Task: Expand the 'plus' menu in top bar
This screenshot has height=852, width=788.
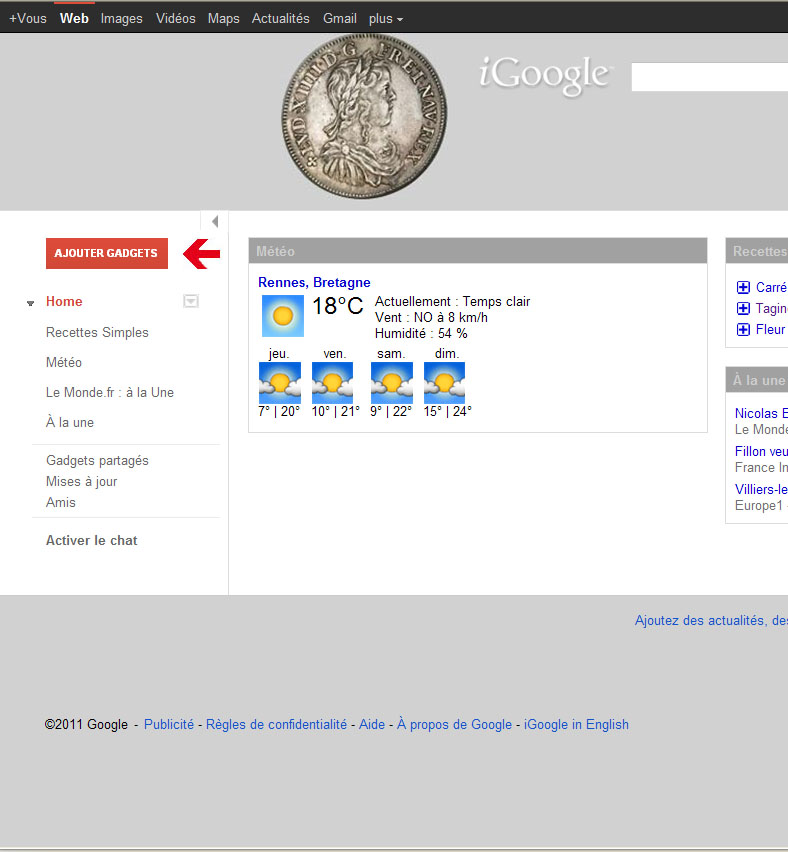Action: (x=386, y=19)
